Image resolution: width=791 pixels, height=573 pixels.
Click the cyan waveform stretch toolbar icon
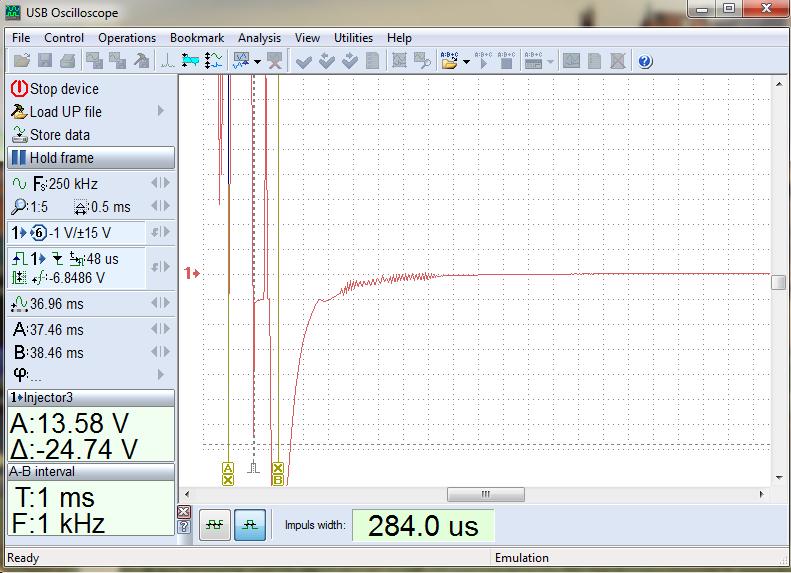(190, 61)
